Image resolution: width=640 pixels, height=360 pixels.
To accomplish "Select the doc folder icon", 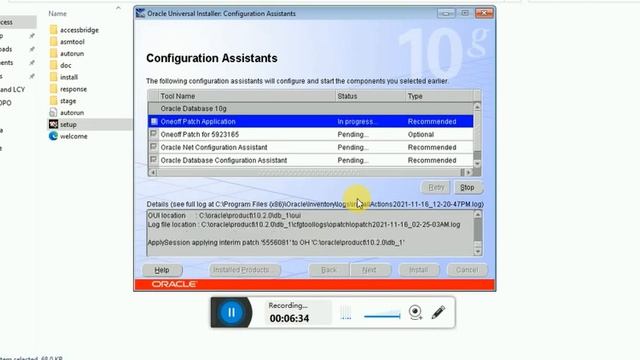I will coord(53,65).
